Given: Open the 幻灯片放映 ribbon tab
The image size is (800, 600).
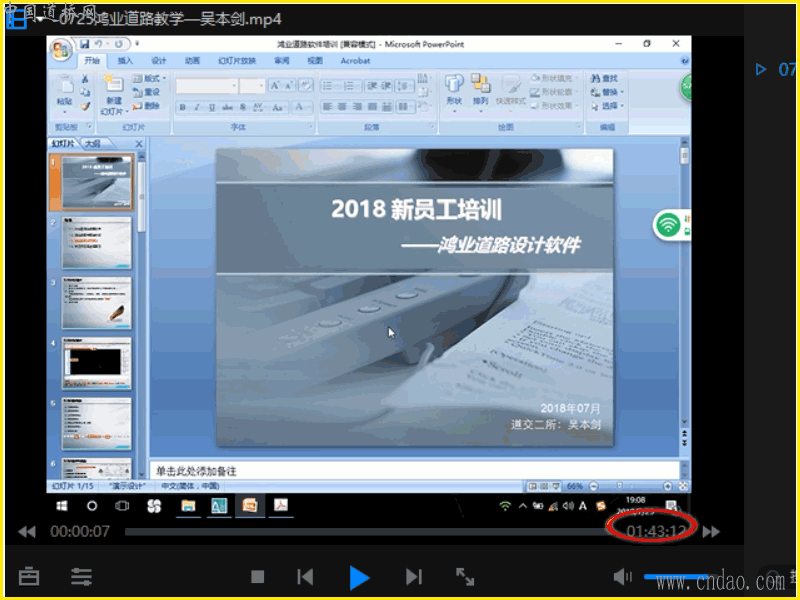Looking at the screenshot, I should click(237, 61).
